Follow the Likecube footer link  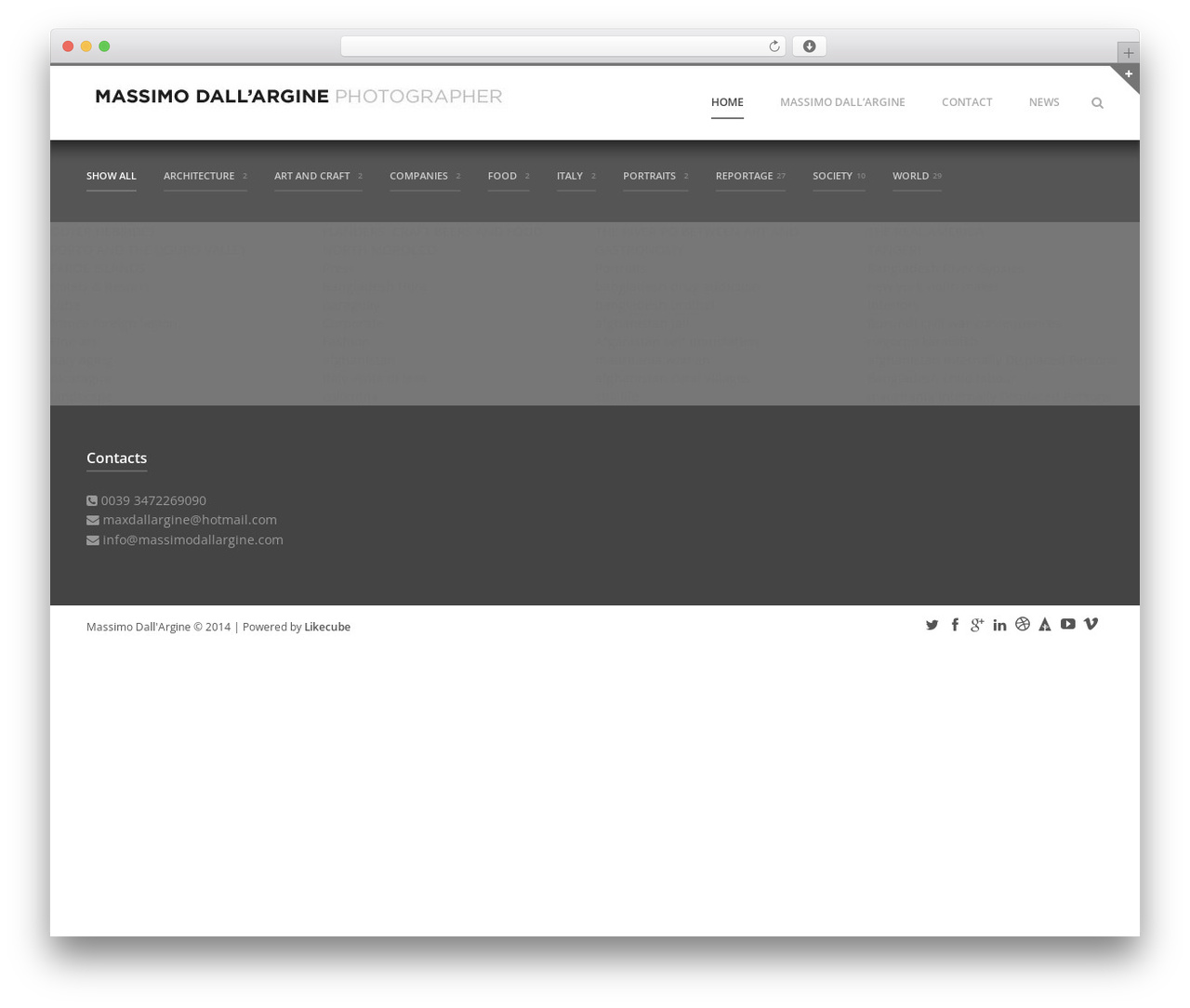pyautogui.click(x=327, y=628)
